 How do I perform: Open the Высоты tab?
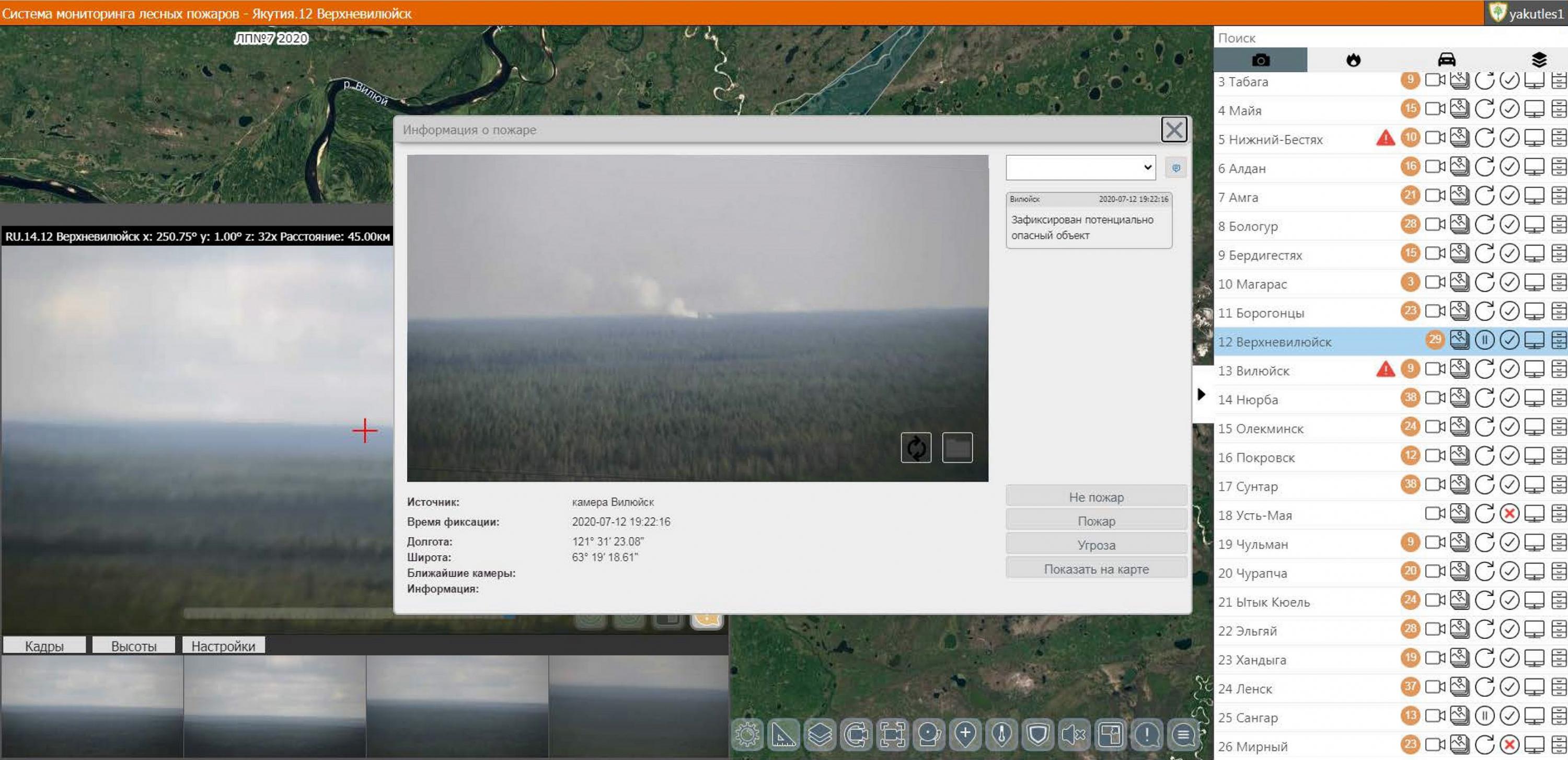click(x=133, y=646)
